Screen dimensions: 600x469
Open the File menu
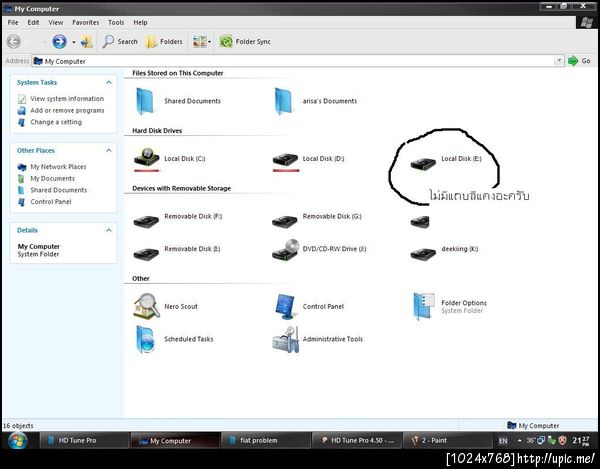click(x=13, y=23)
